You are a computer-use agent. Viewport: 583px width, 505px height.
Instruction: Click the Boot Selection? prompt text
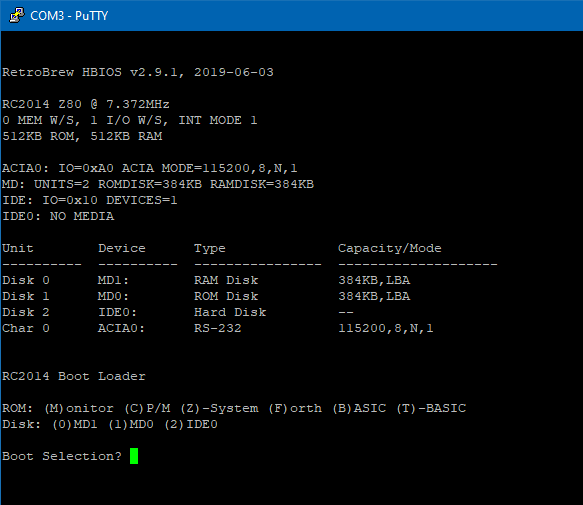click(x=62, y=456)
